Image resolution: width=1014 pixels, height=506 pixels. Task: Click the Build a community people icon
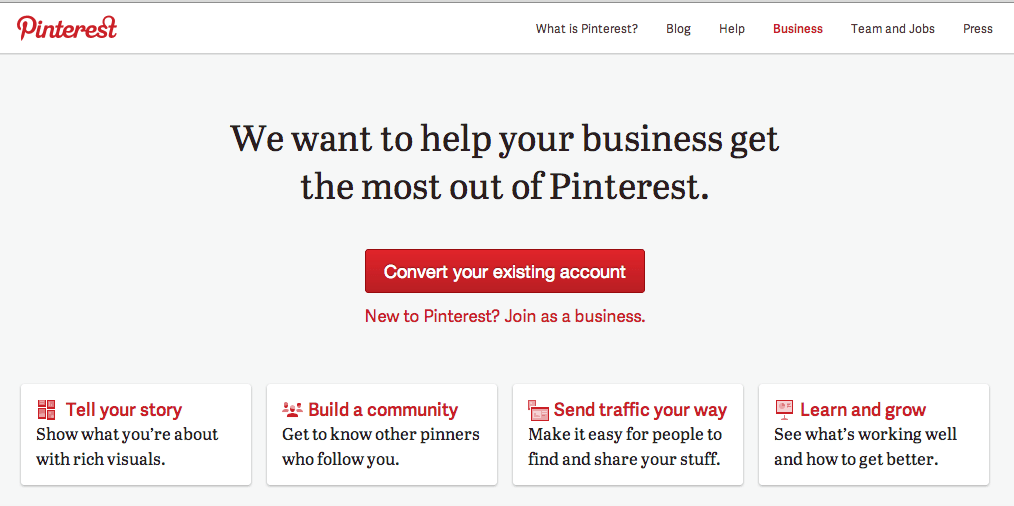point(292,409)
